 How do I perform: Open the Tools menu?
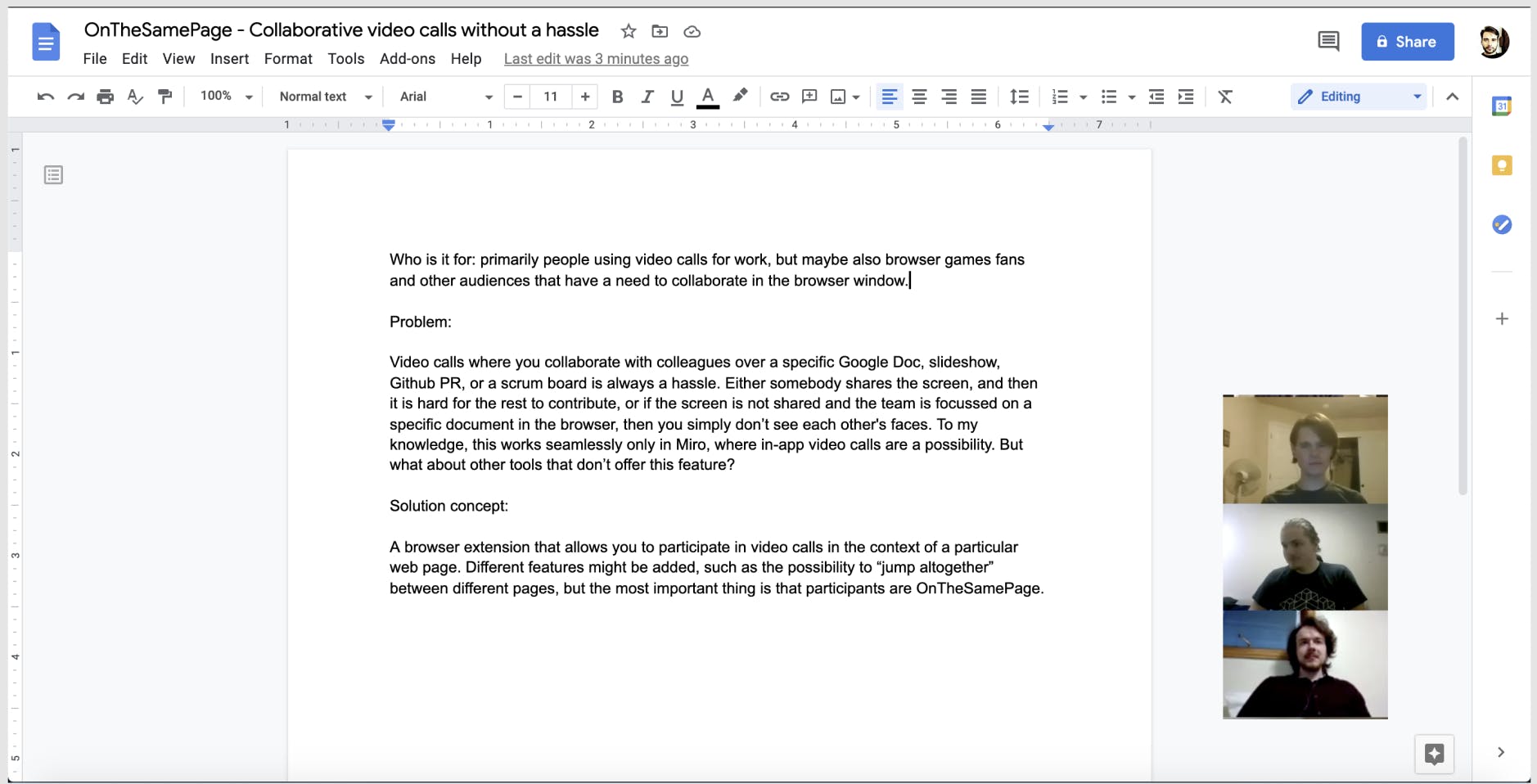click(345, 59)
